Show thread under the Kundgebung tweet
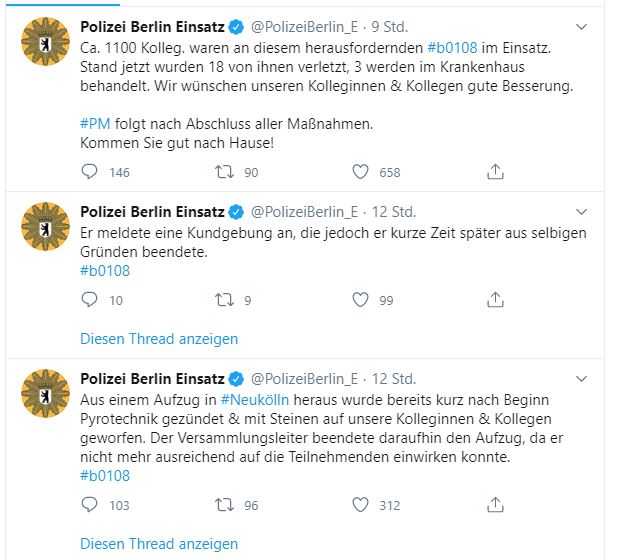The width and height of the screenshot is (617, 560). 159,339
